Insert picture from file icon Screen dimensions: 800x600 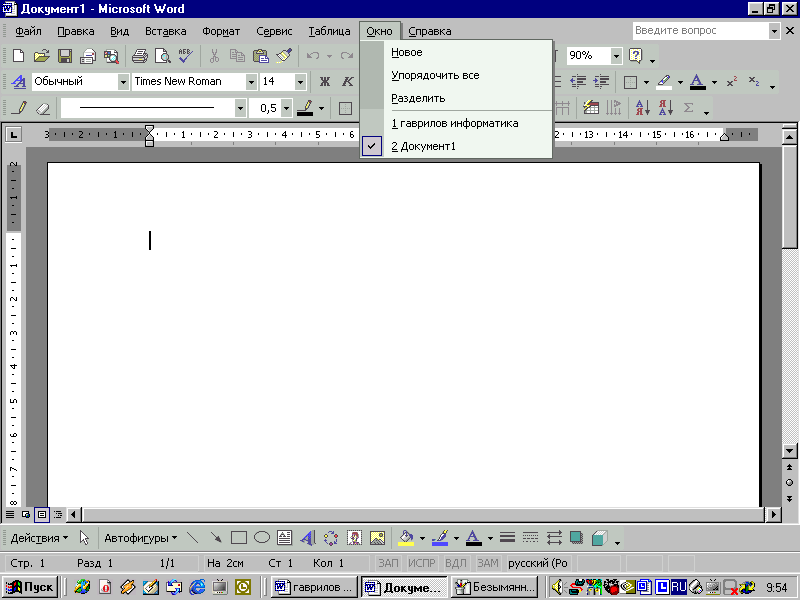pyautogui.click(x=377, y=538)
